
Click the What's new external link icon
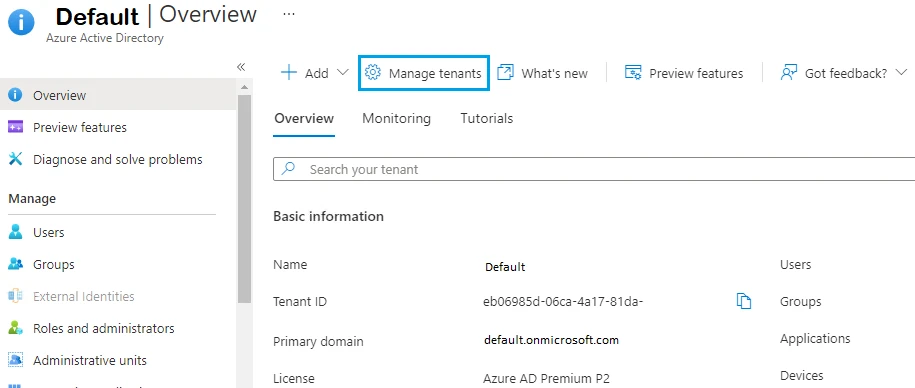[505, 72]
